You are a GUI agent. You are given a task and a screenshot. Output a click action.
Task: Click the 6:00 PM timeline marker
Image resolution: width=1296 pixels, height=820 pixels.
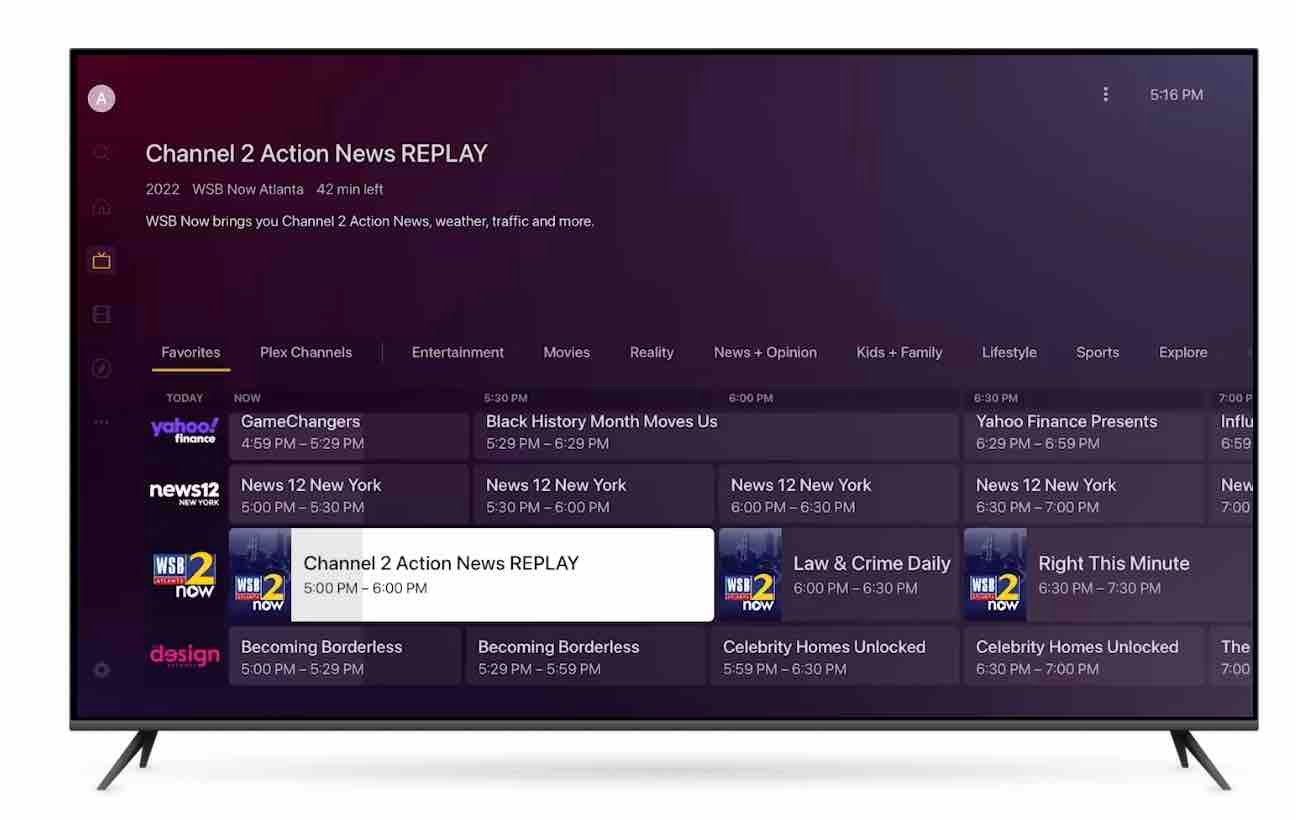pos(751,398)
